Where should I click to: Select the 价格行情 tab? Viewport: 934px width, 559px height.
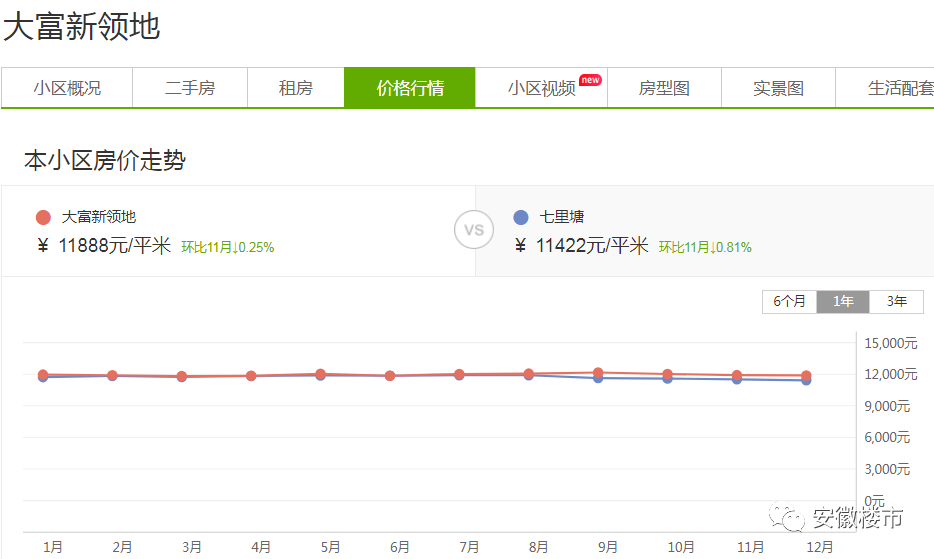410,88
